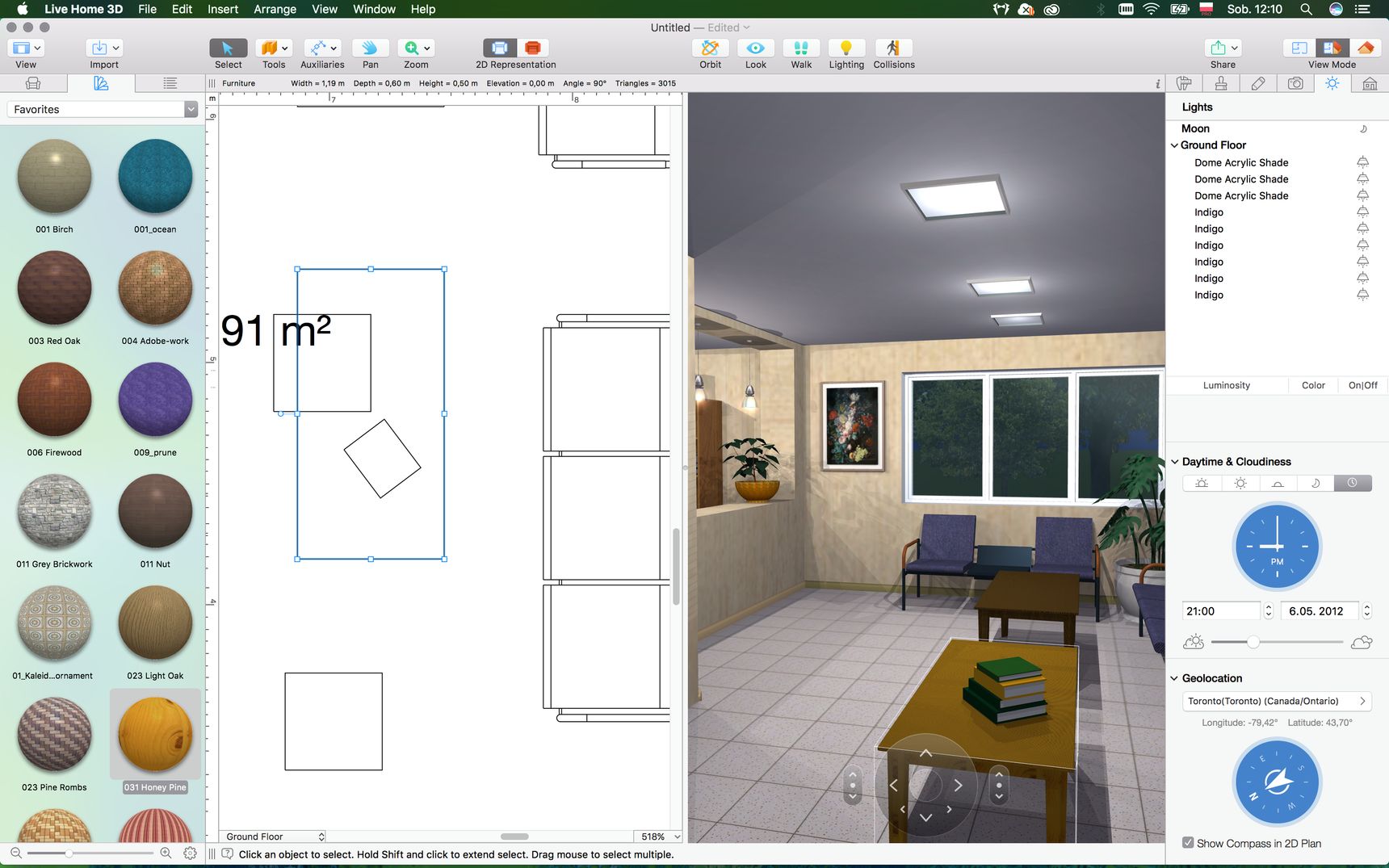Open the Lighting bulb tool
Viewport: 1389px width, 868px height.
pos(846,48)
